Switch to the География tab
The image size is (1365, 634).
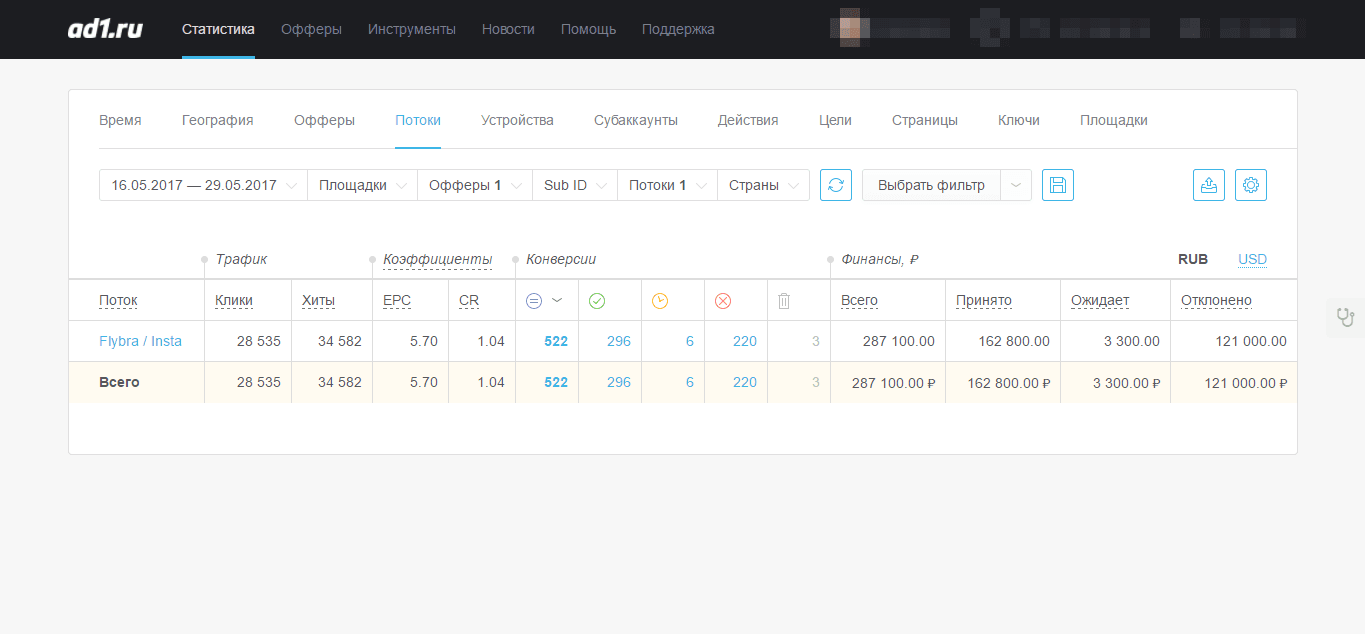tap(217, 119)
